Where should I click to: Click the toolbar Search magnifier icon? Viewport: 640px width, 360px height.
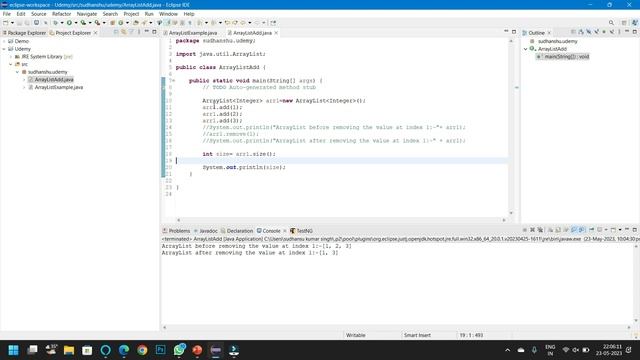[611, 23]
